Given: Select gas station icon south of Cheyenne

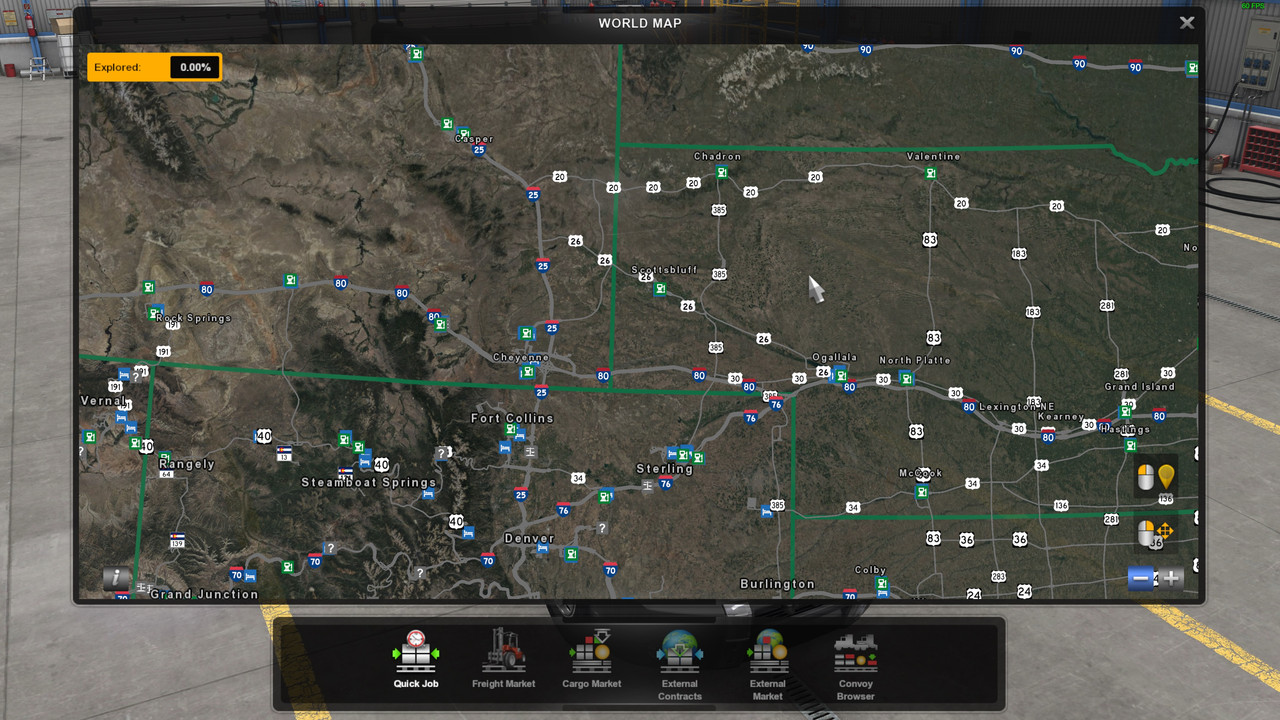Looking at the screenshot, I should tap(527, 372).
